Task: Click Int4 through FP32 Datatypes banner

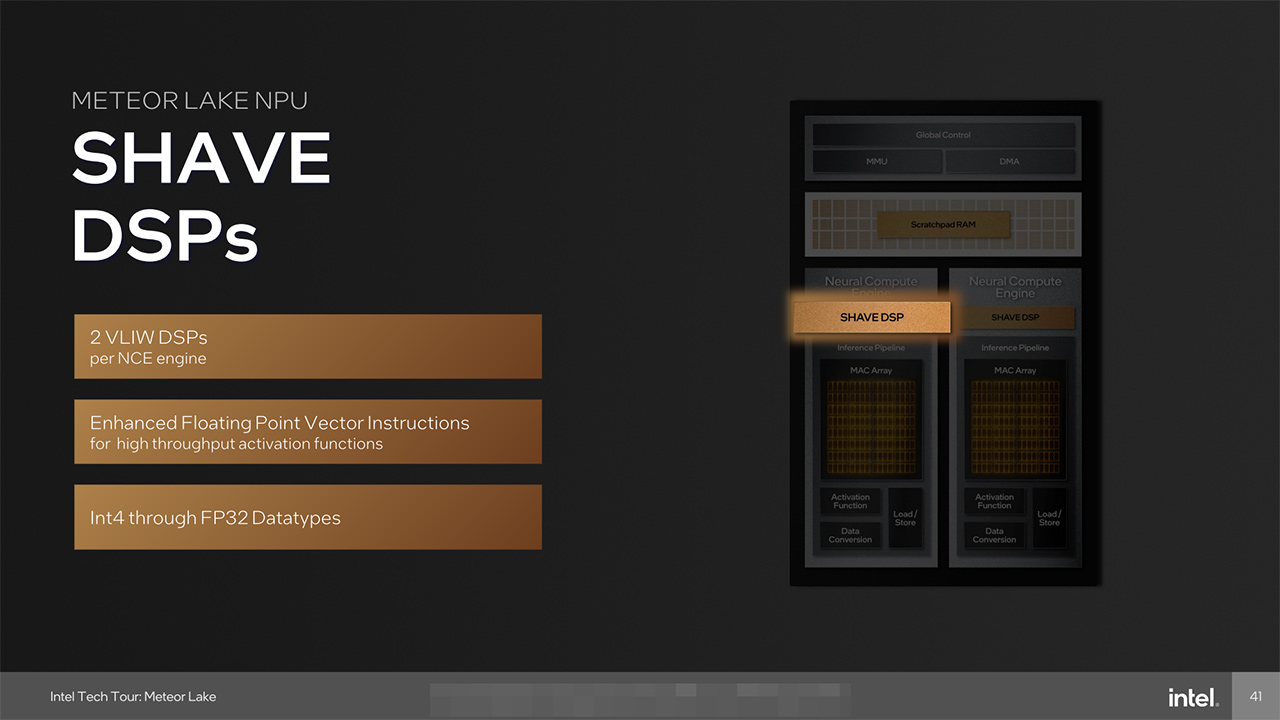Action: pyautogui.click(x=308, y=517)
